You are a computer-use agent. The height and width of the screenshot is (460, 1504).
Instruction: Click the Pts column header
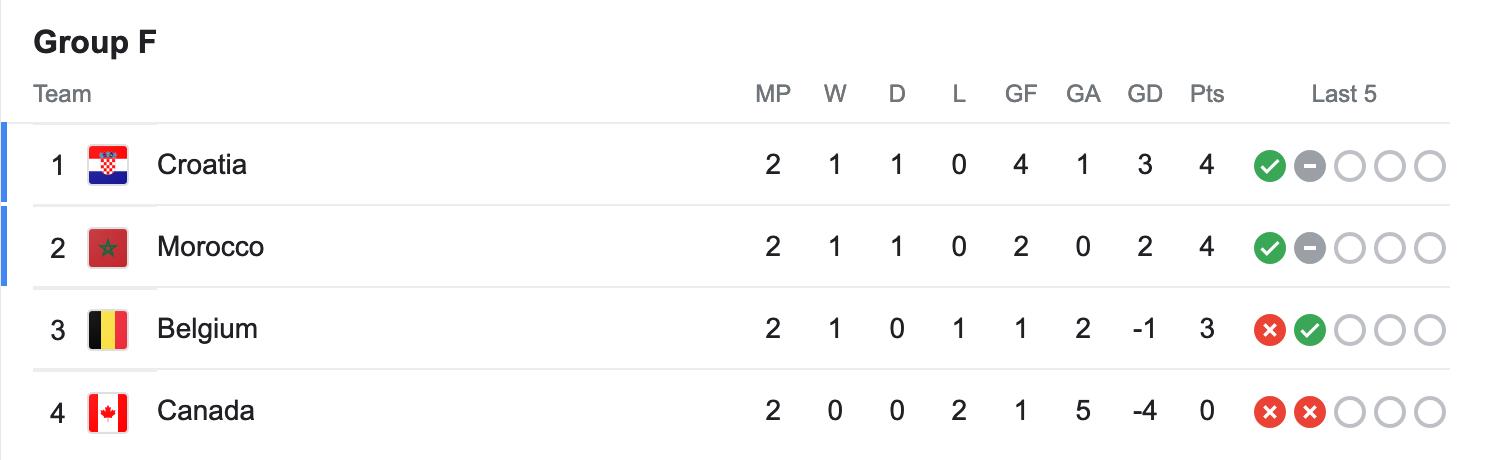coord(1207,94)
